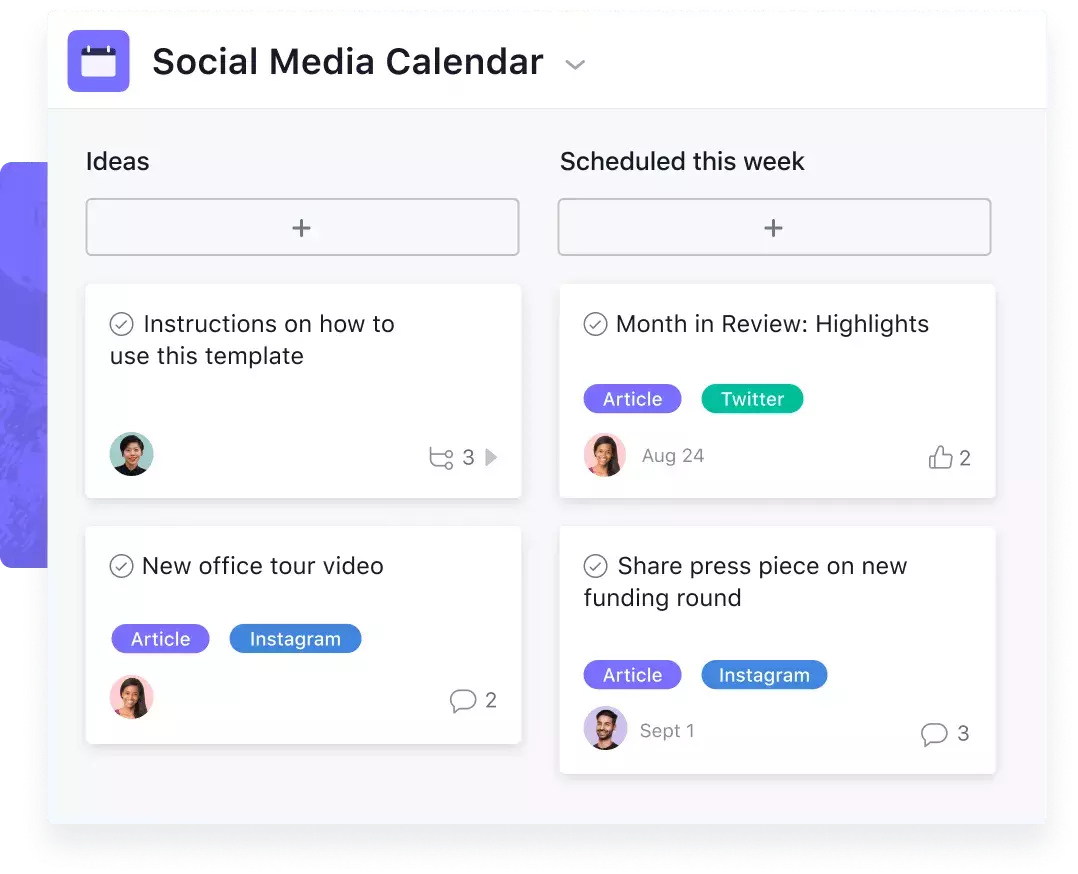Toggle completion for 'Share press piece' task
This screenshot has width=1078, height=874.
pyautogui.click(x=595, y=566)
